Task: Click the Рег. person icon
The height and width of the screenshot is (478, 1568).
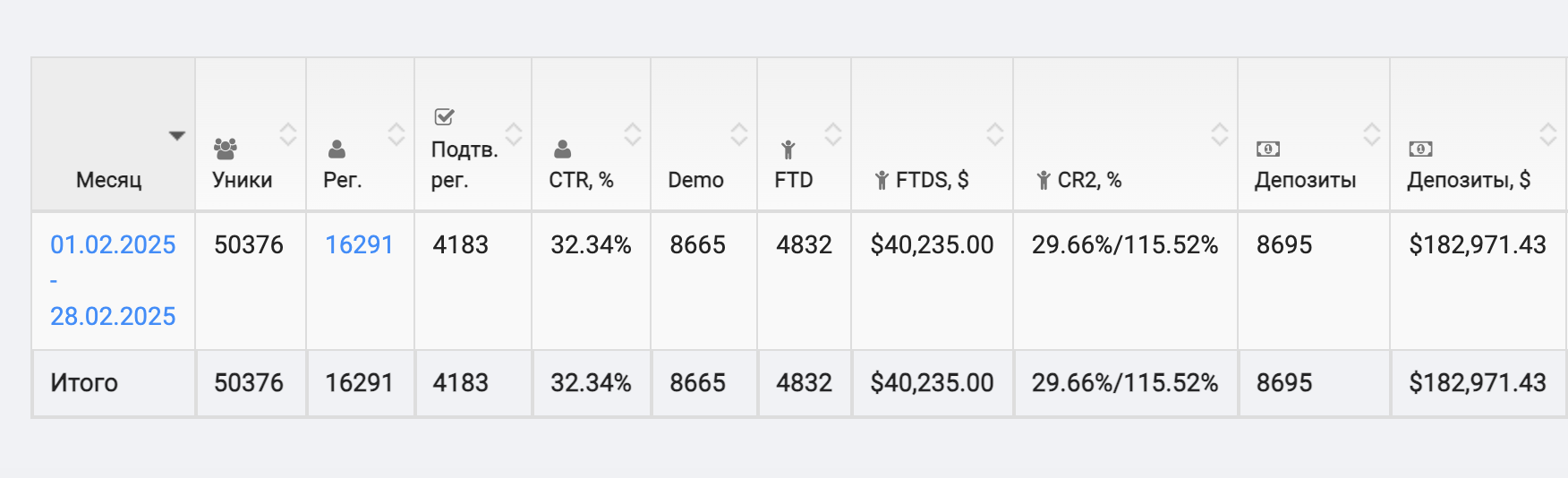Action: click(x=337, y=149)
